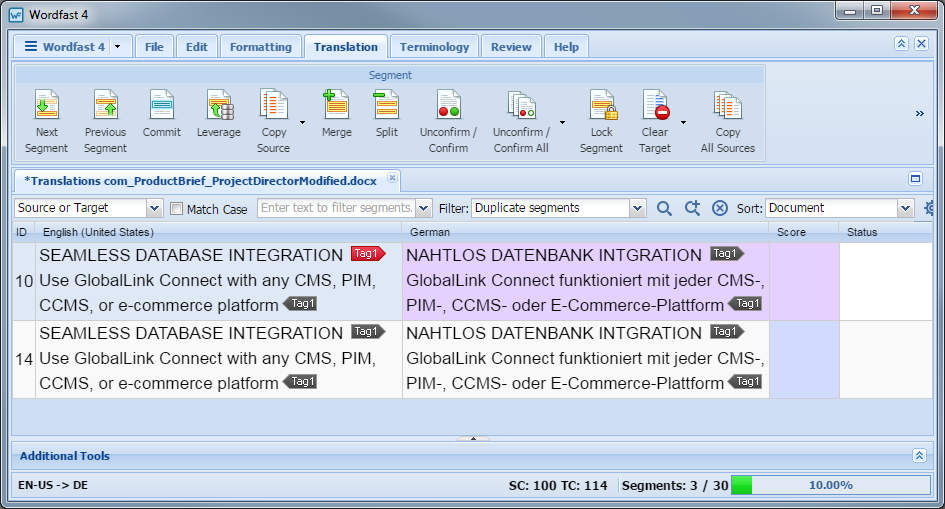Open the Wordfast 4 main menu

[x=64, y=47]
